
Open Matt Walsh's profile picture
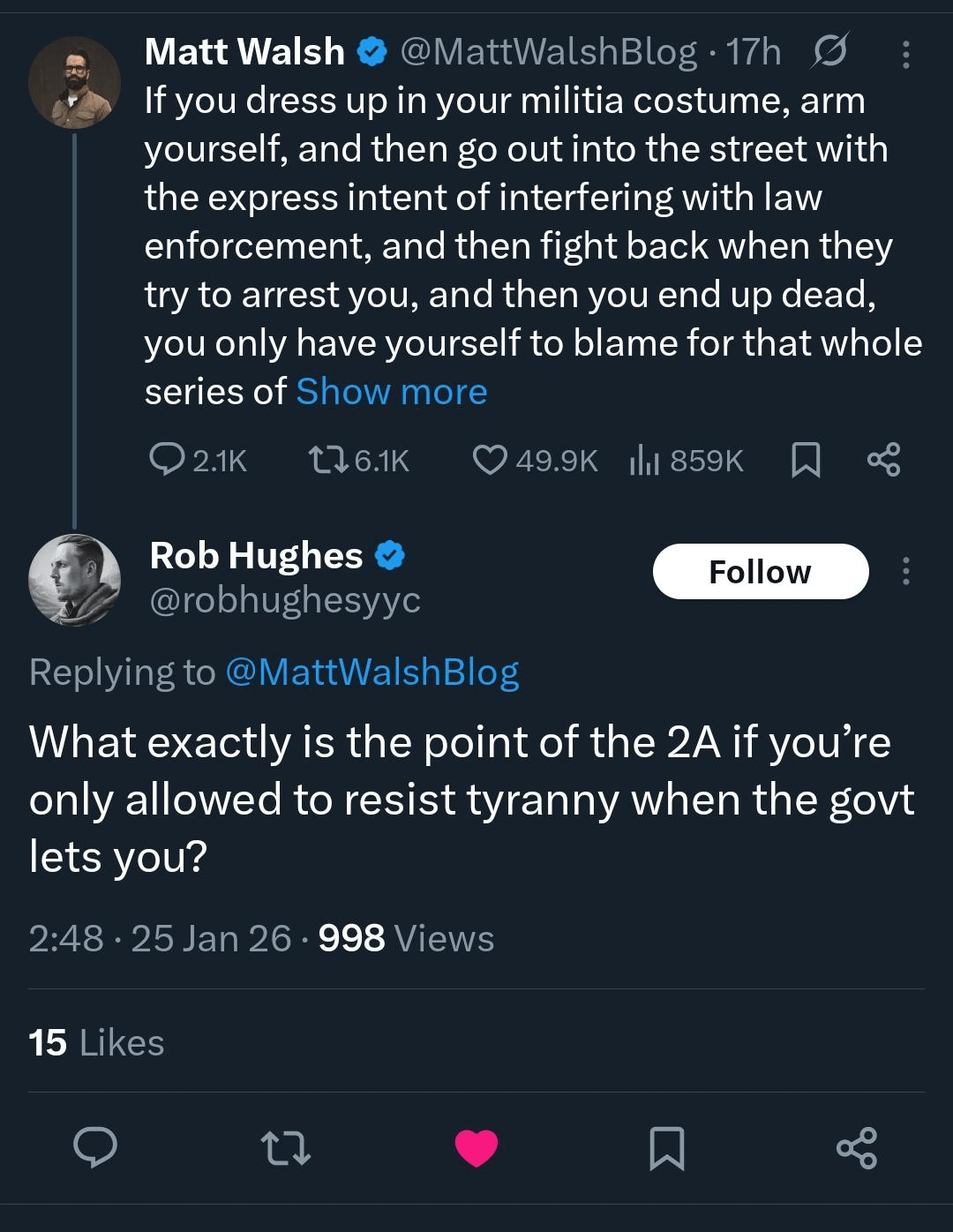(x=74, y=83)
